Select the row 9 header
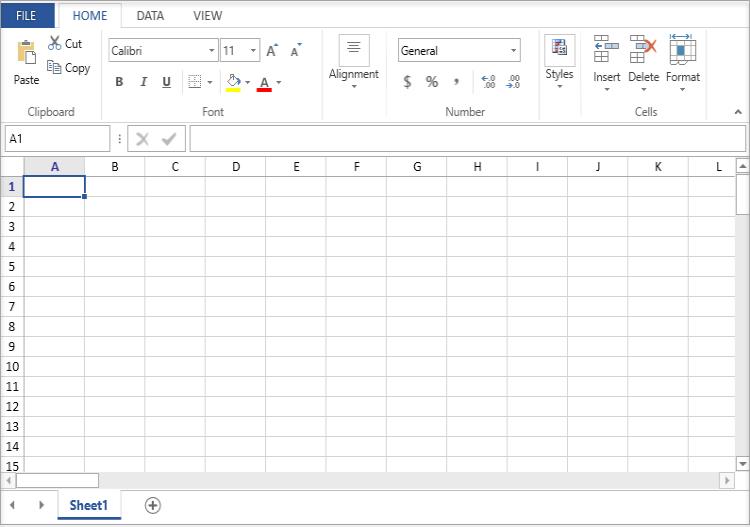Viewport: 750px width, 527px height. 12,346
